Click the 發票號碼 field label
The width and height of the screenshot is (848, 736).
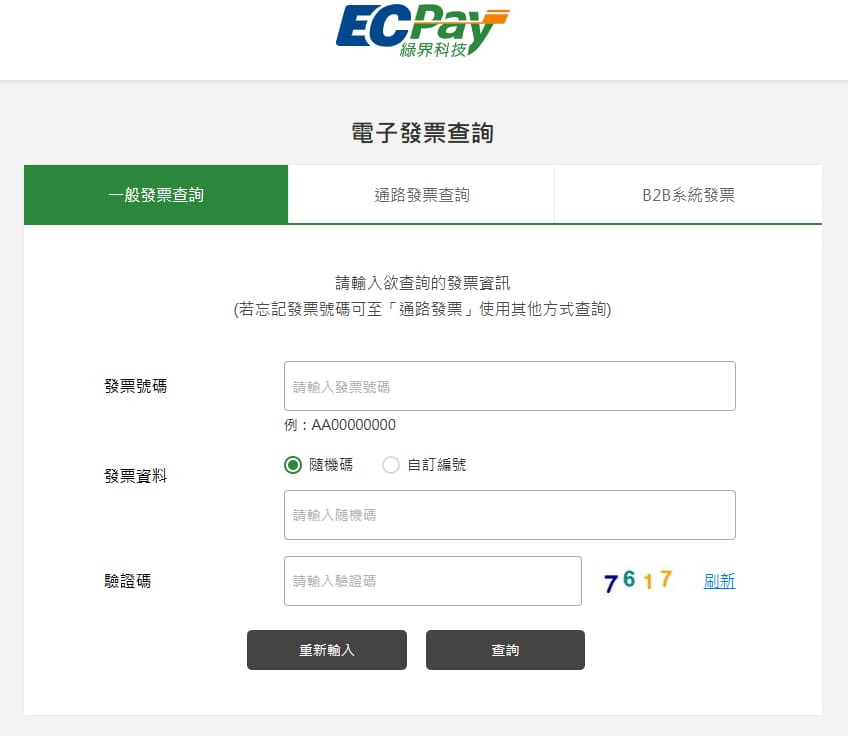point(136,386)
